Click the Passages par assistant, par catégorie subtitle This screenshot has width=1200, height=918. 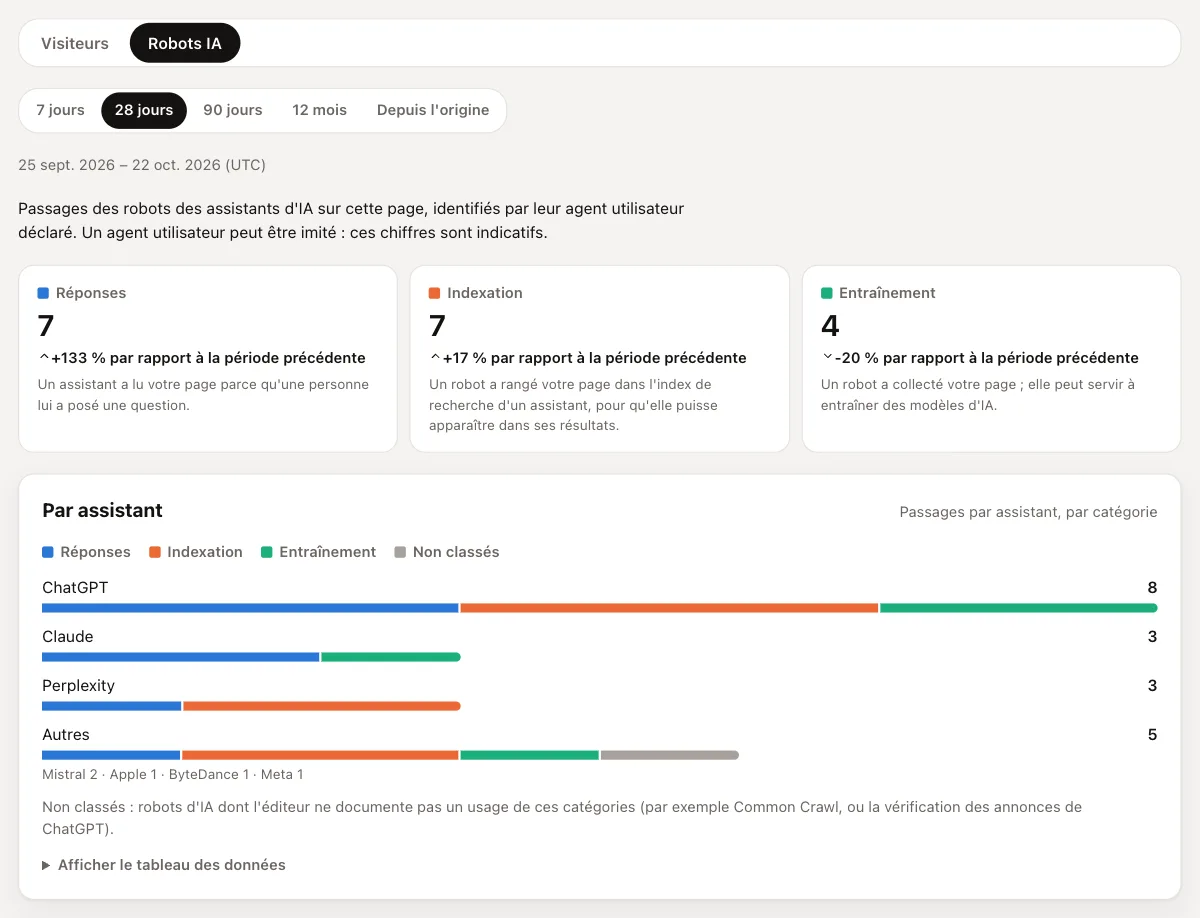pyautogui.click(x=1028, y=512)
